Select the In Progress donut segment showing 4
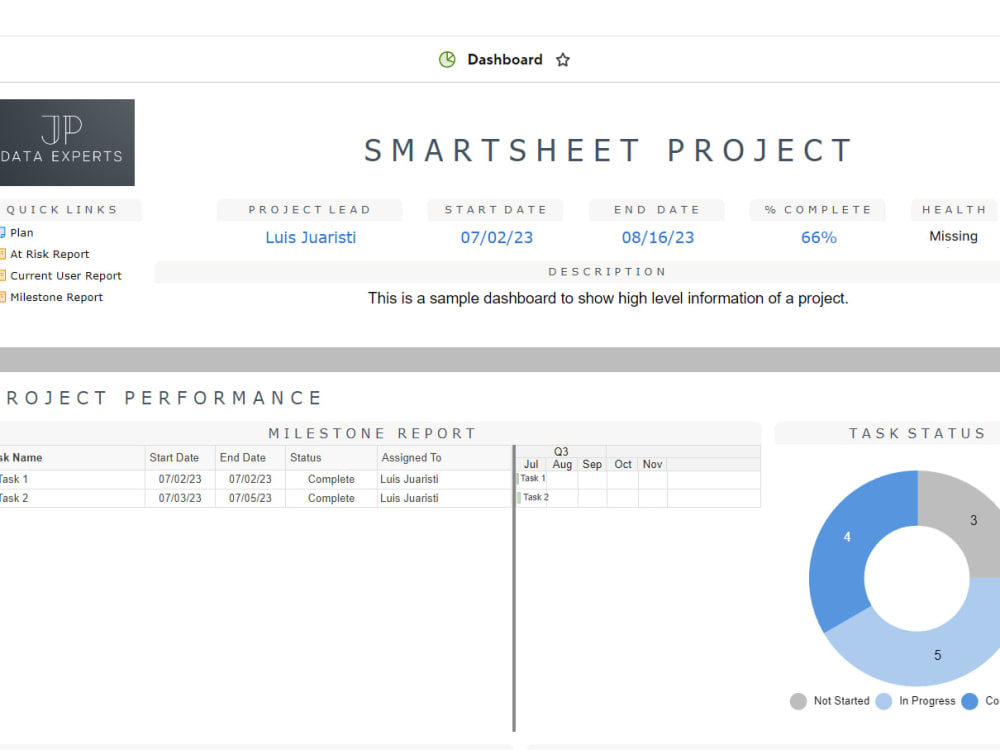This screenshot has height=750, width=1000. (847, 537)
